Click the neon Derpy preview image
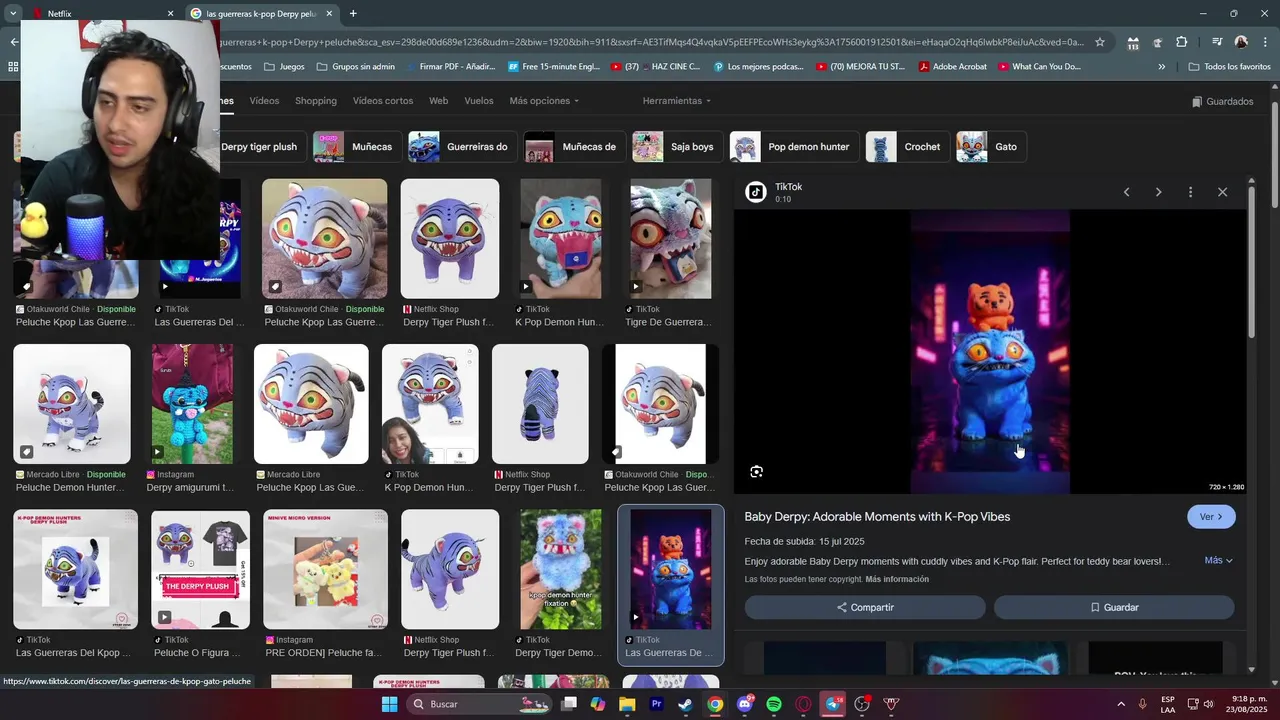This screenshot has height=720, width=1280. pyautogui.click(x=990, y=352)
